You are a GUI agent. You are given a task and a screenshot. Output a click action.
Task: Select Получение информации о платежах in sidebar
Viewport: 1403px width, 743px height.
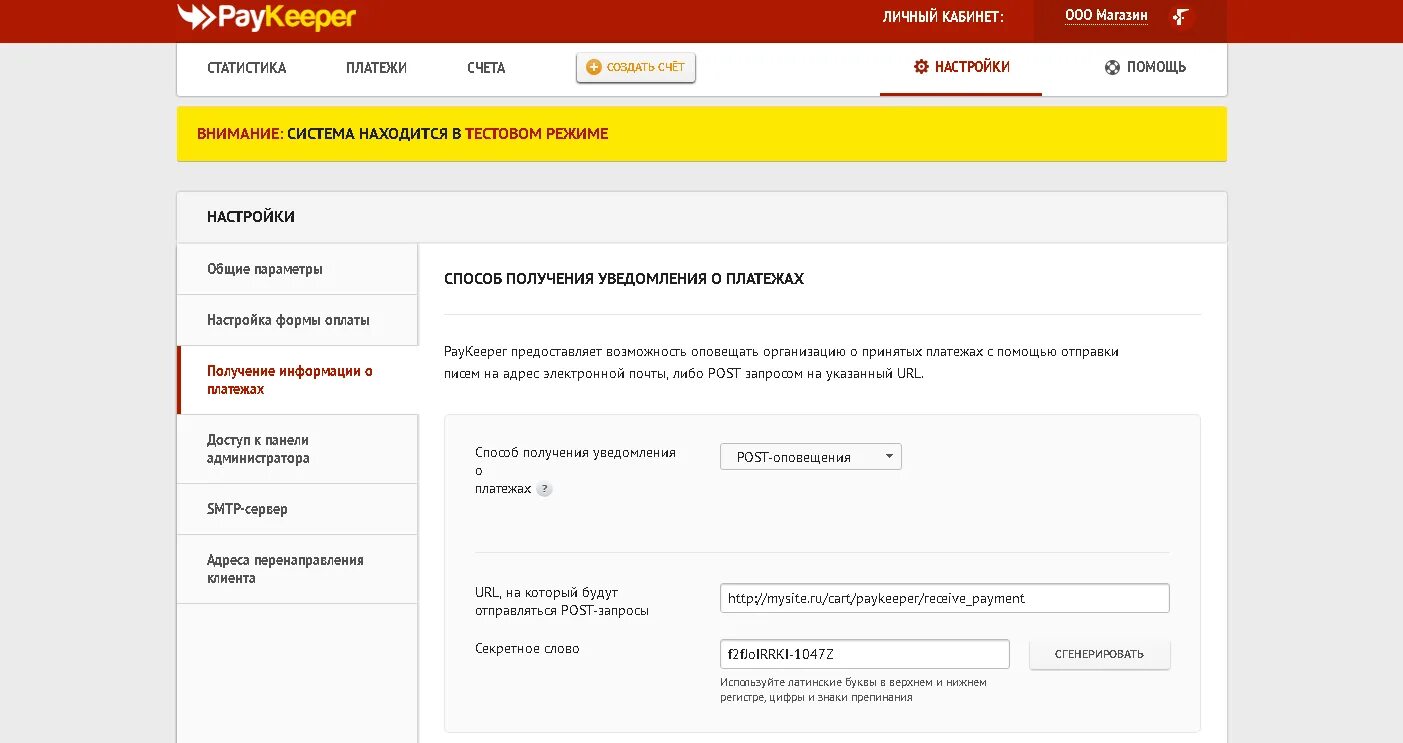click(x=297, y=380)
